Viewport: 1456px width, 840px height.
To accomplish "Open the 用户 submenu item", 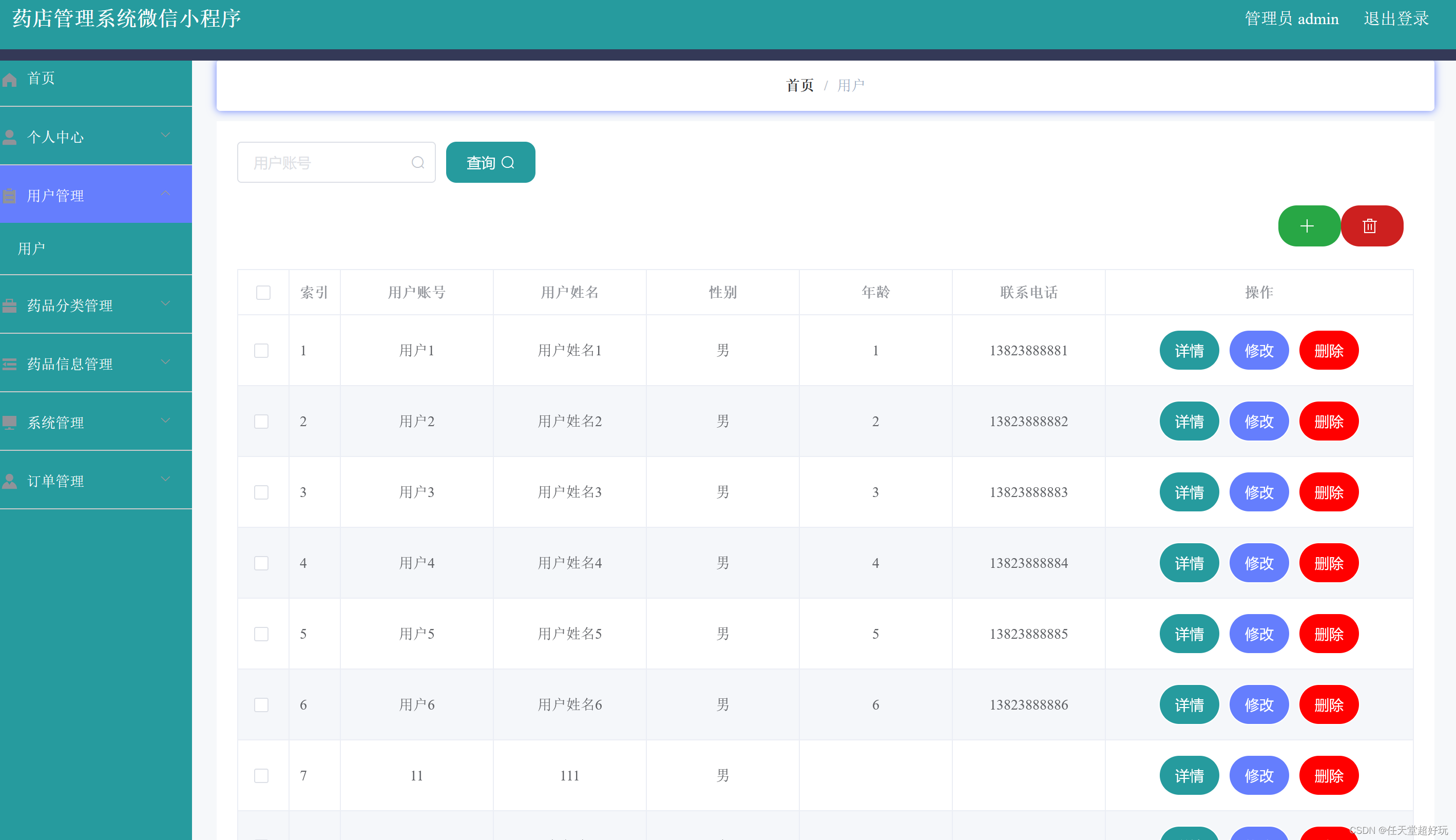I will (x=96, y=249).
